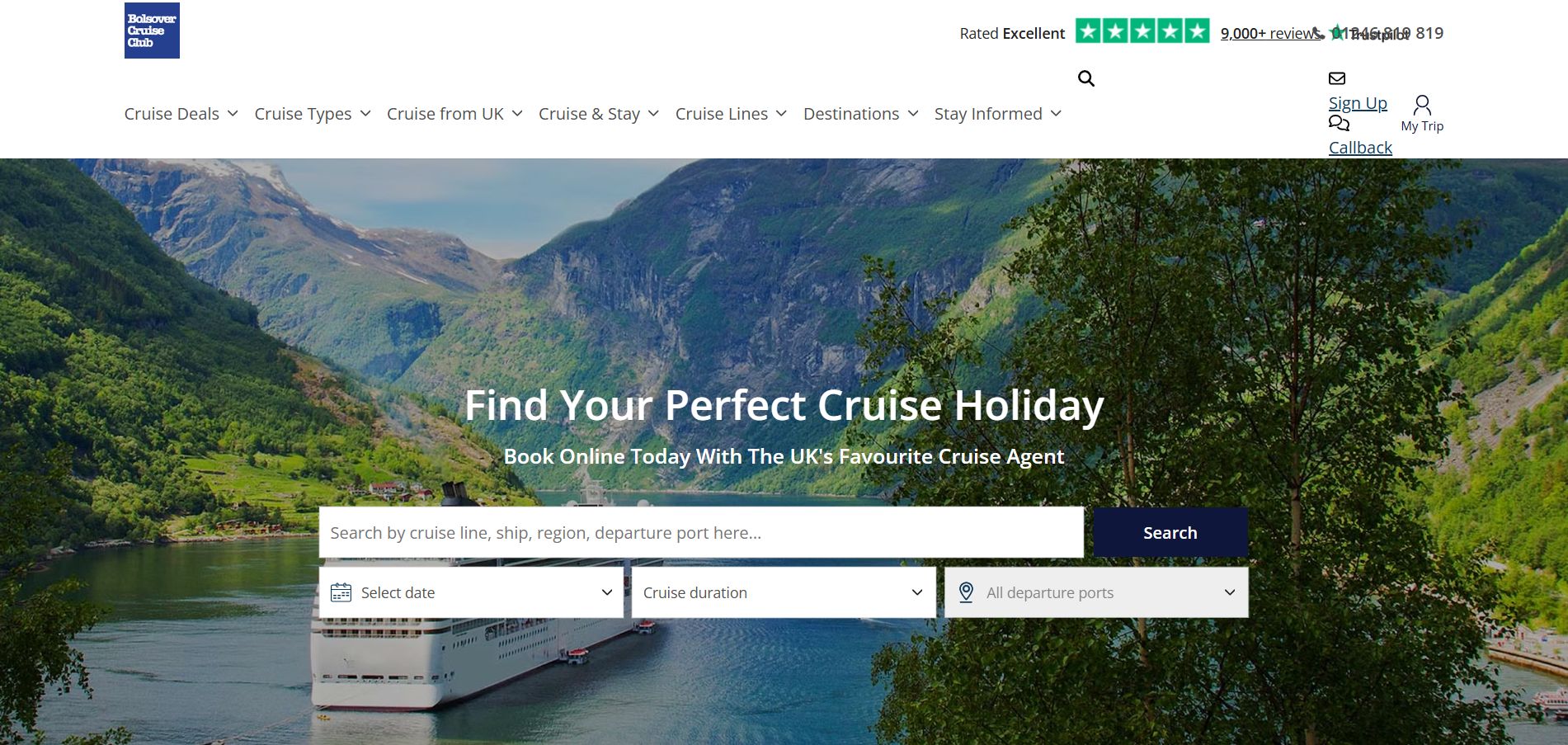Image resolution: width=1568 pixels, height=745 pixels.
Task: Focus the cruise line search text field
Action: (701, 532)
